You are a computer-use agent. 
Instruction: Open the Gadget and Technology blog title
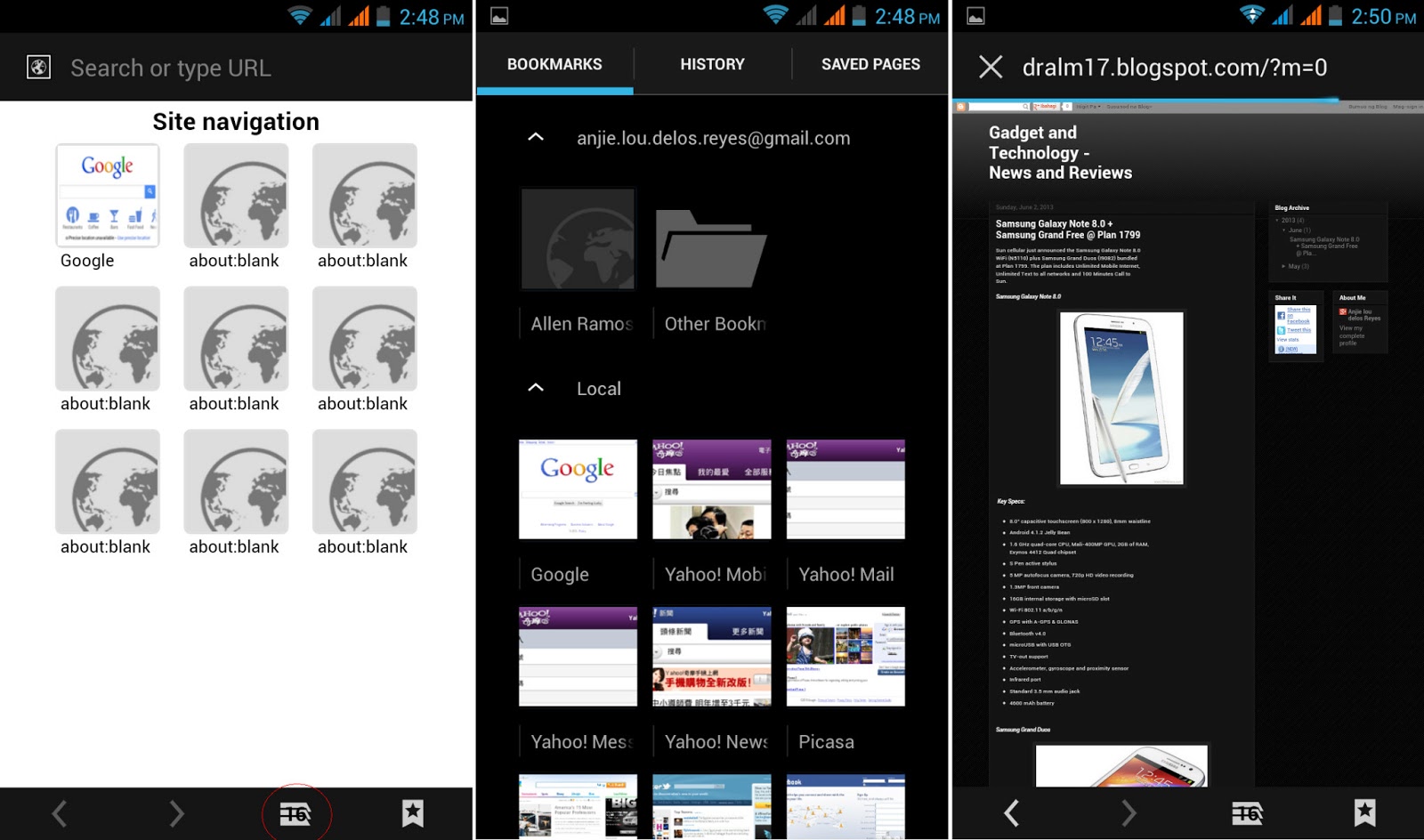tap(1060, 152)
